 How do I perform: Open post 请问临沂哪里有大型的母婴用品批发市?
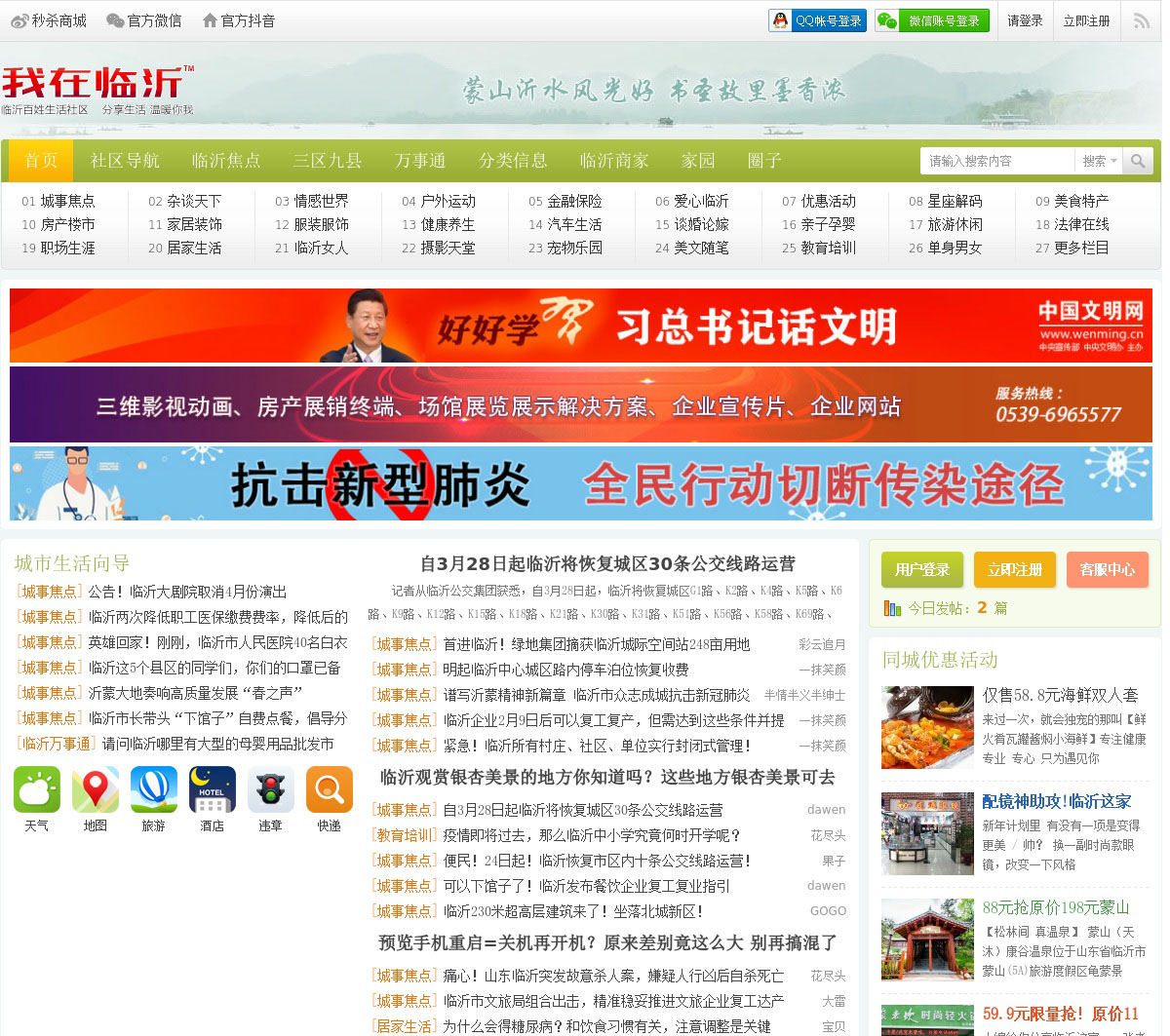(x=217, y=744)
